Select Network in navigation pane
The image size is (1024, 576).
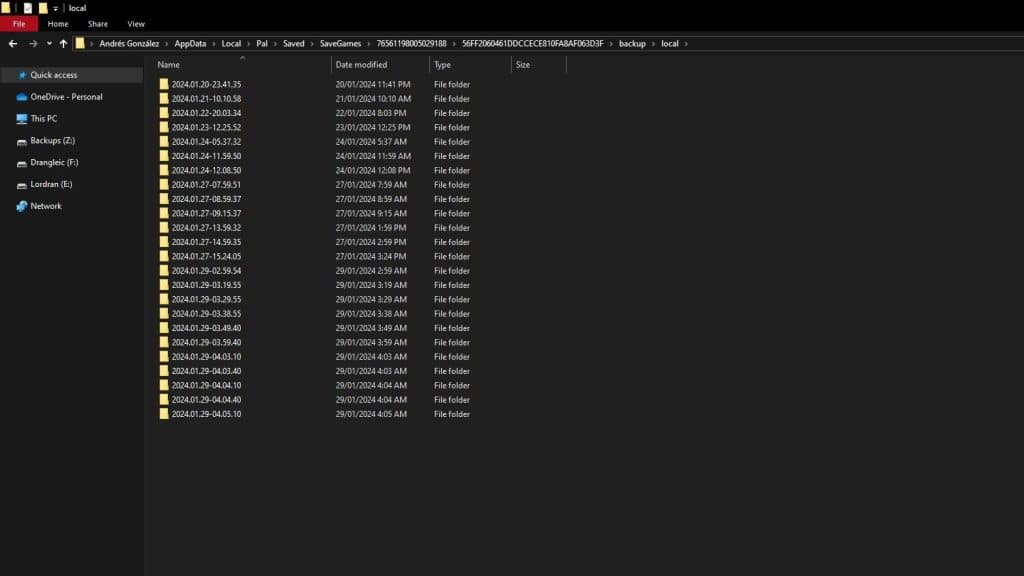(x=46, y=206)
